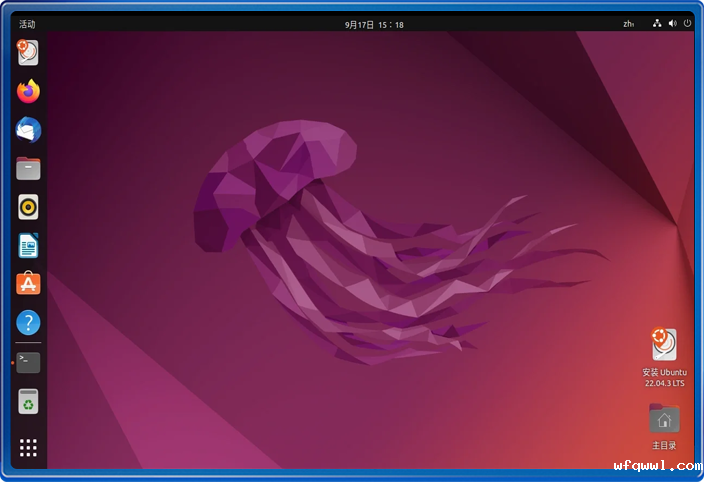Open LibreOffice Writer from the dock
The height and width of the screenshot is (482, 704).
(28, 246)
